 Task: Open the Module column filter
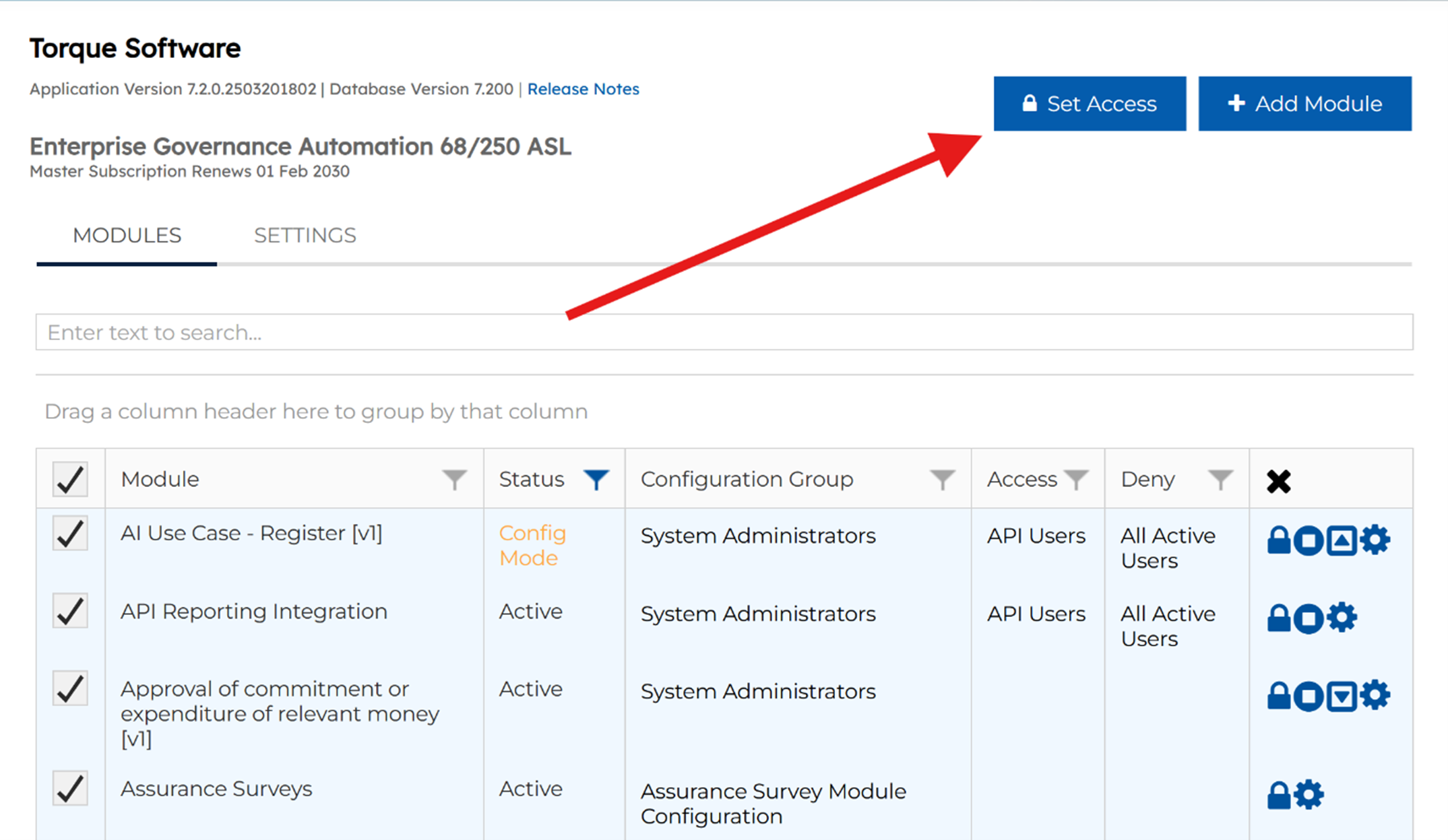455,480
